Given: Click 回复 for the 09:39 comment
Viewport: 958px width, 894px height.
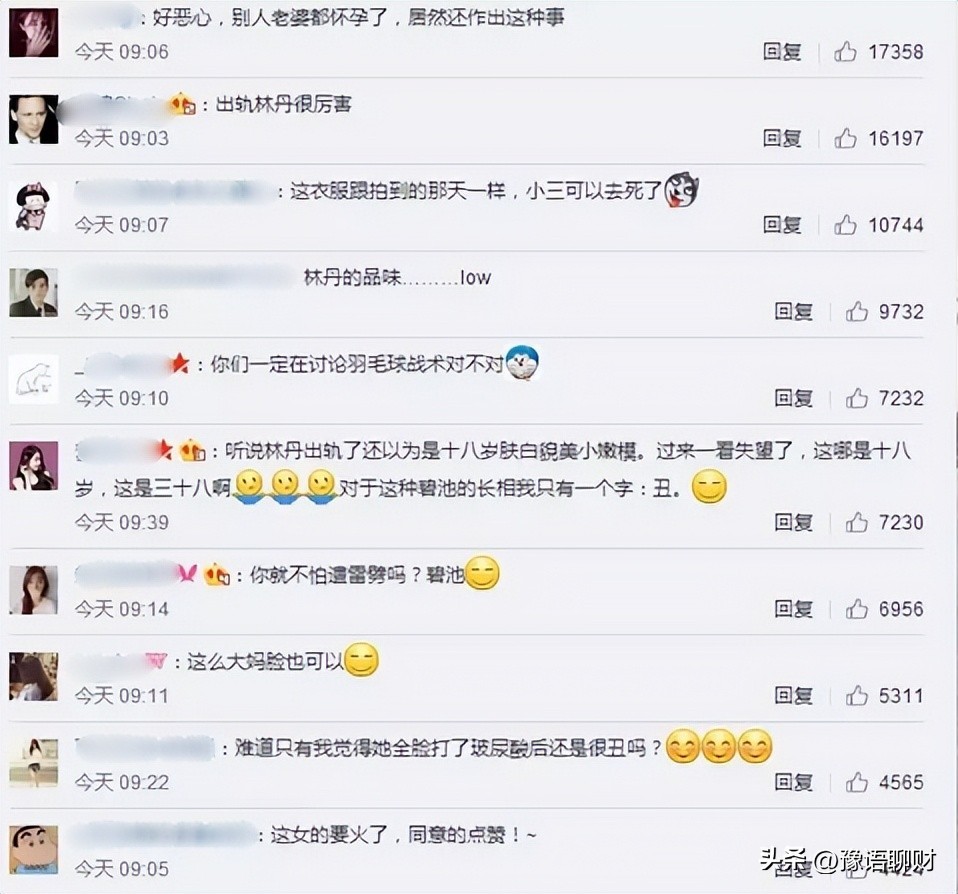Looking at the screenshot, I should click(x=794, y=523).
